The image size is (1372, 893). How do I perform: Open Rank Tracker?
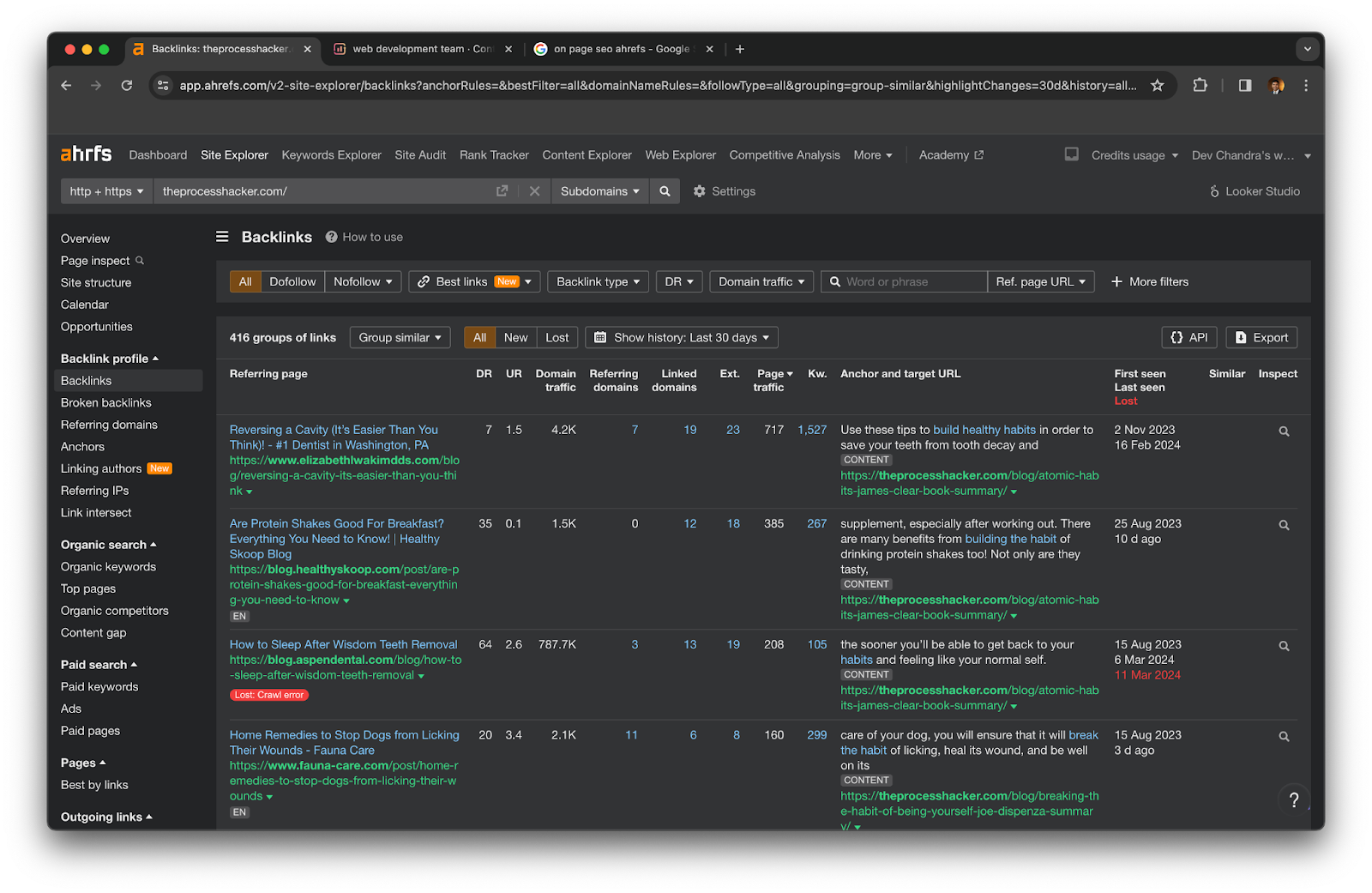[x=494, y=155]
